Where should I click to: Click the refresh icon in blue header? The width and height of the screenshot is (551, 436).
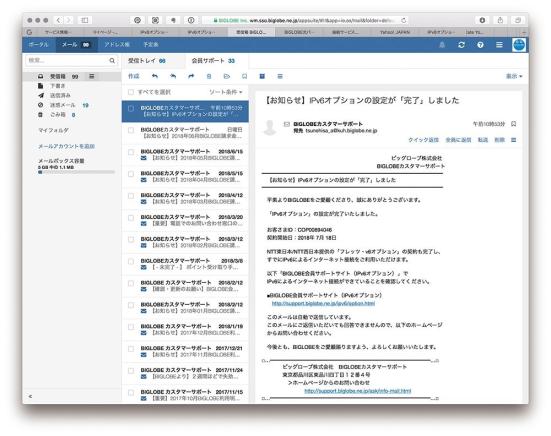(461, 45)
